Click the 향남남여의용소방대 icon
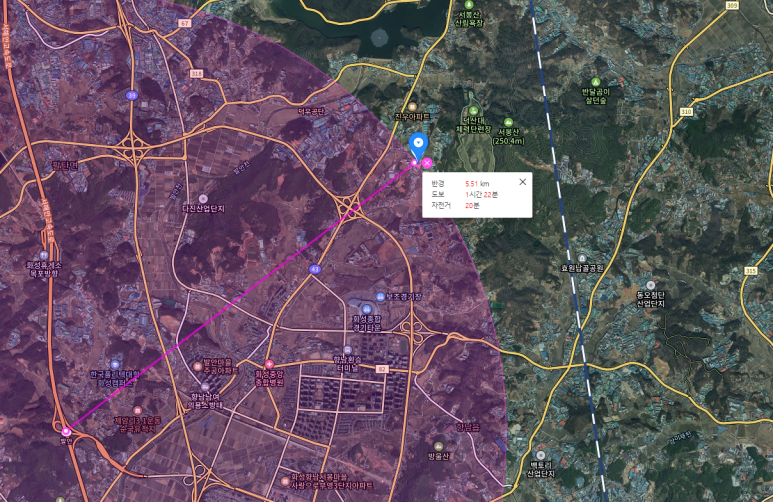 pyautogui.click(x=205, y=387)
